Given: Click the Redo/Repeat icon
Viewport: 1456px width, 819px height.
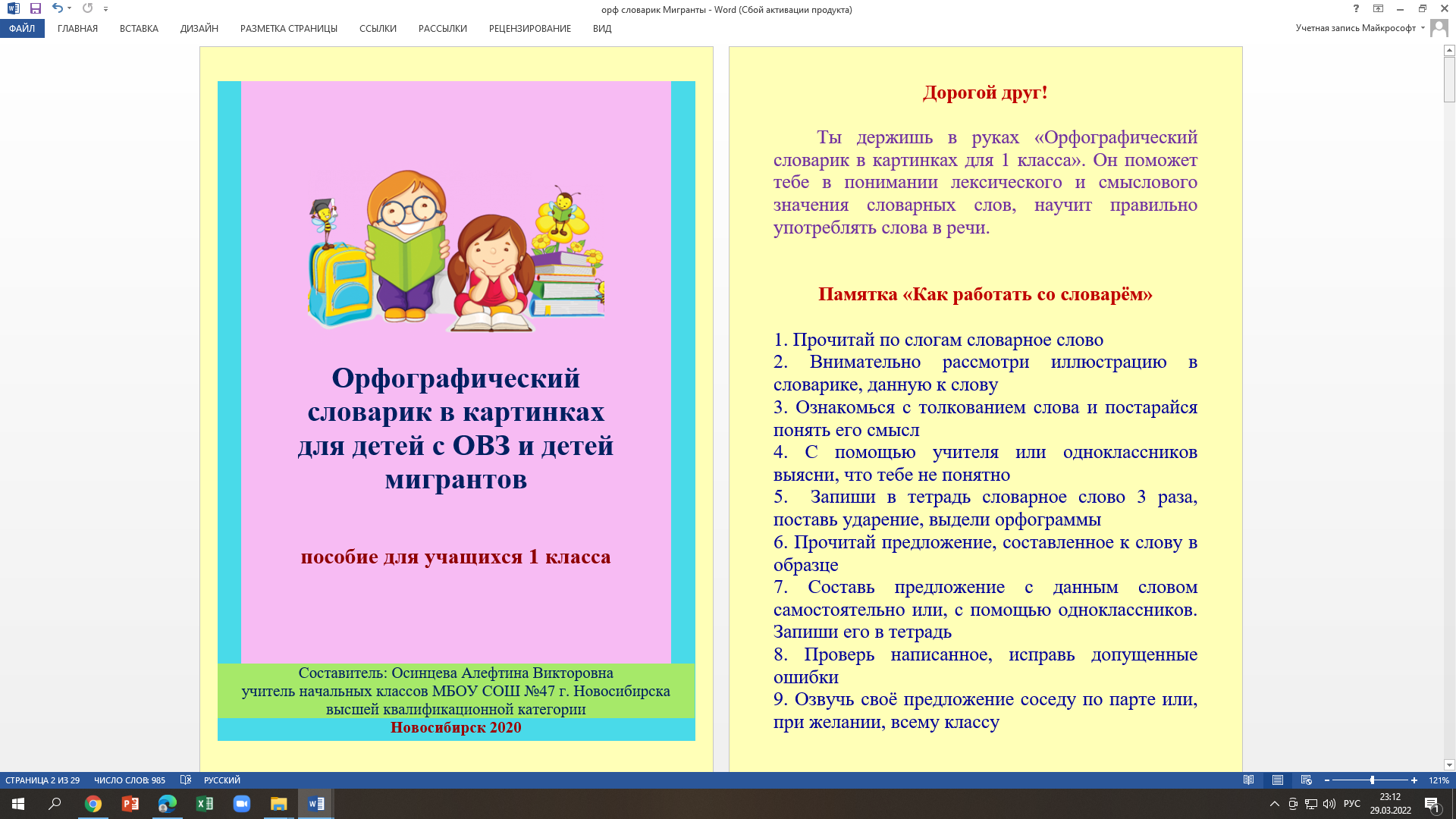Looking at the screenshot, I should click(87, 8).
